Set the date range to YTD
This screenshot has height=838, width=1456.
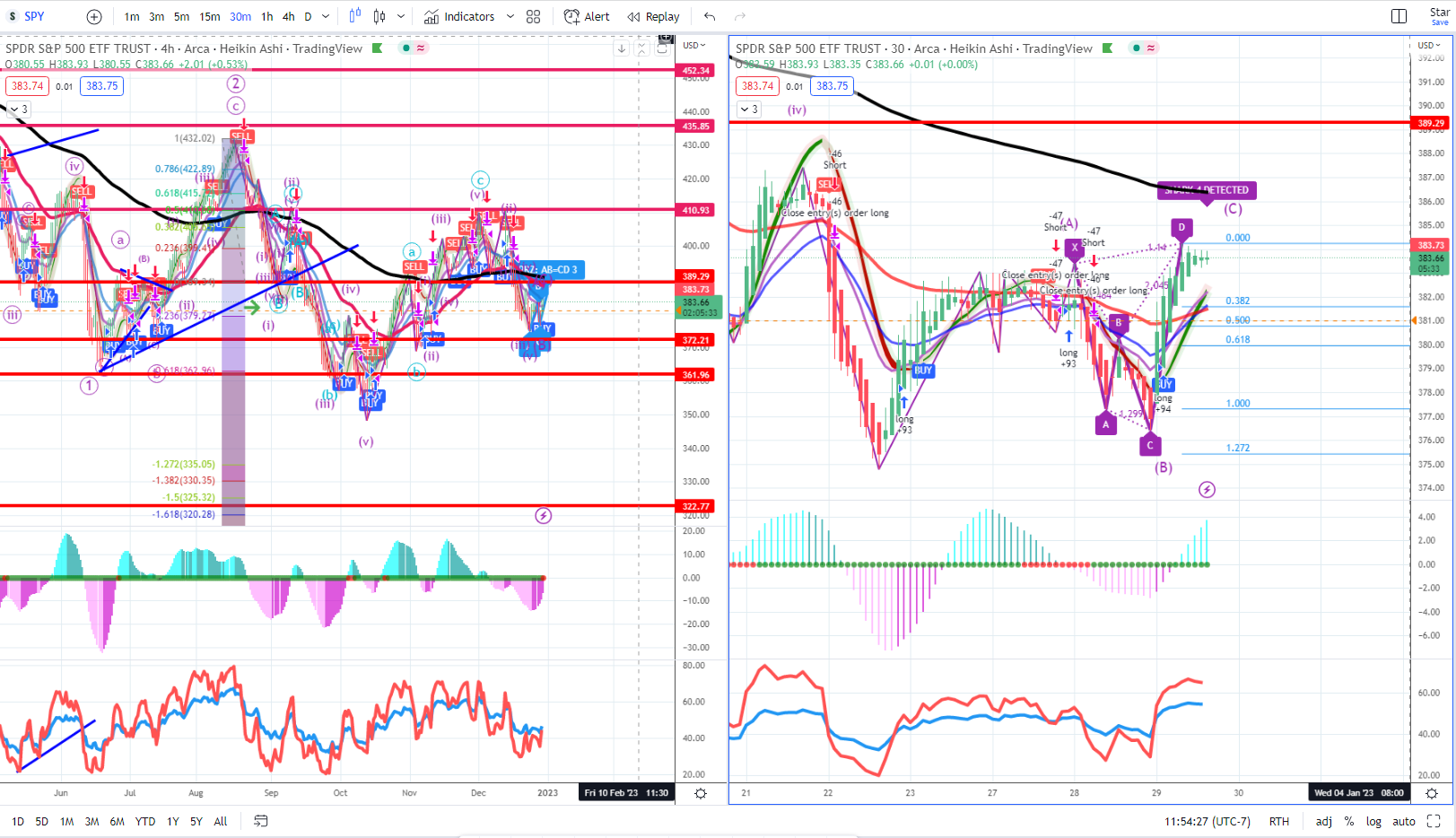click(x=145, y=821)
